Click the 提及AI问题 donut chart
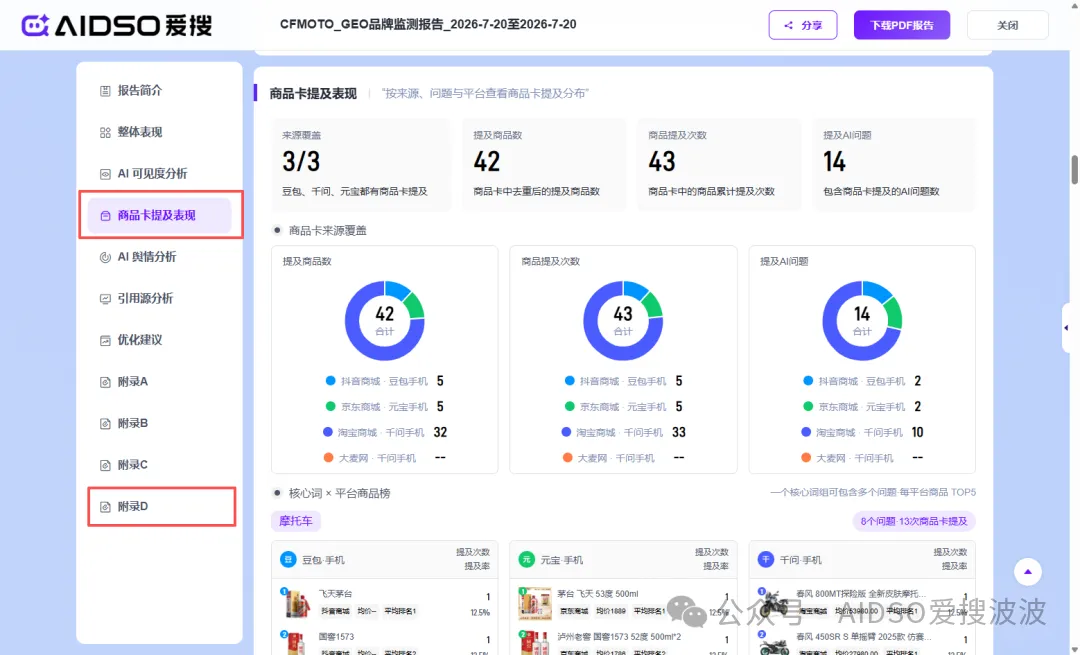The width and height of the screenshot is (1080, 655). click(x=862, y=320)
